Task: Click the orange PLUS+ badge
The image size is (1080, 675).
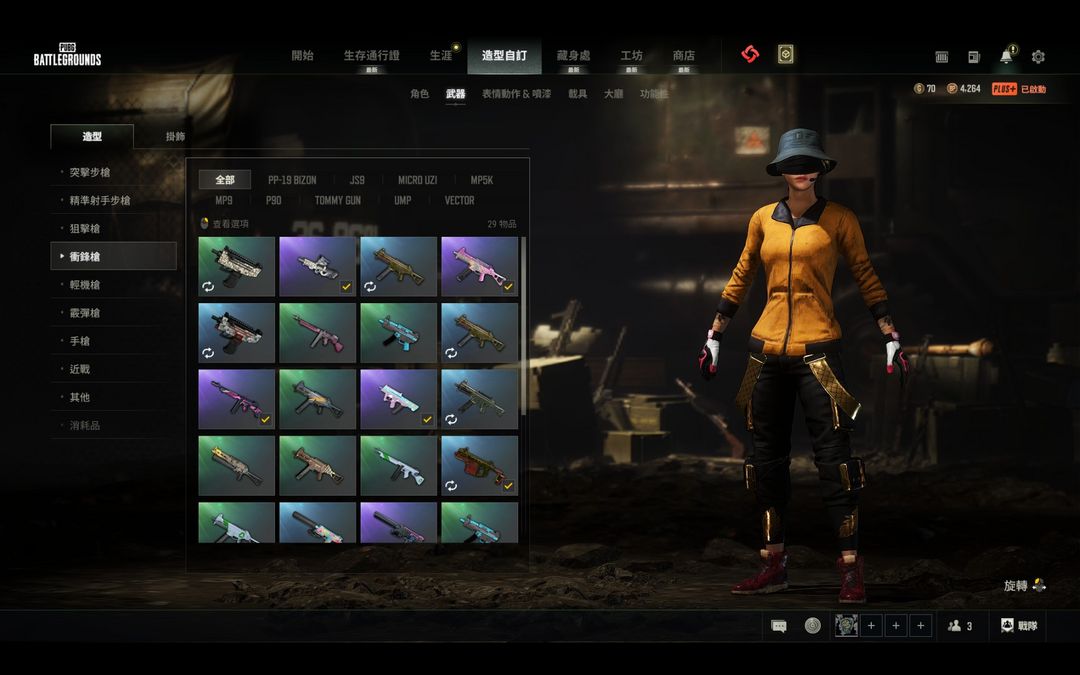Action: click(1004, 89)
